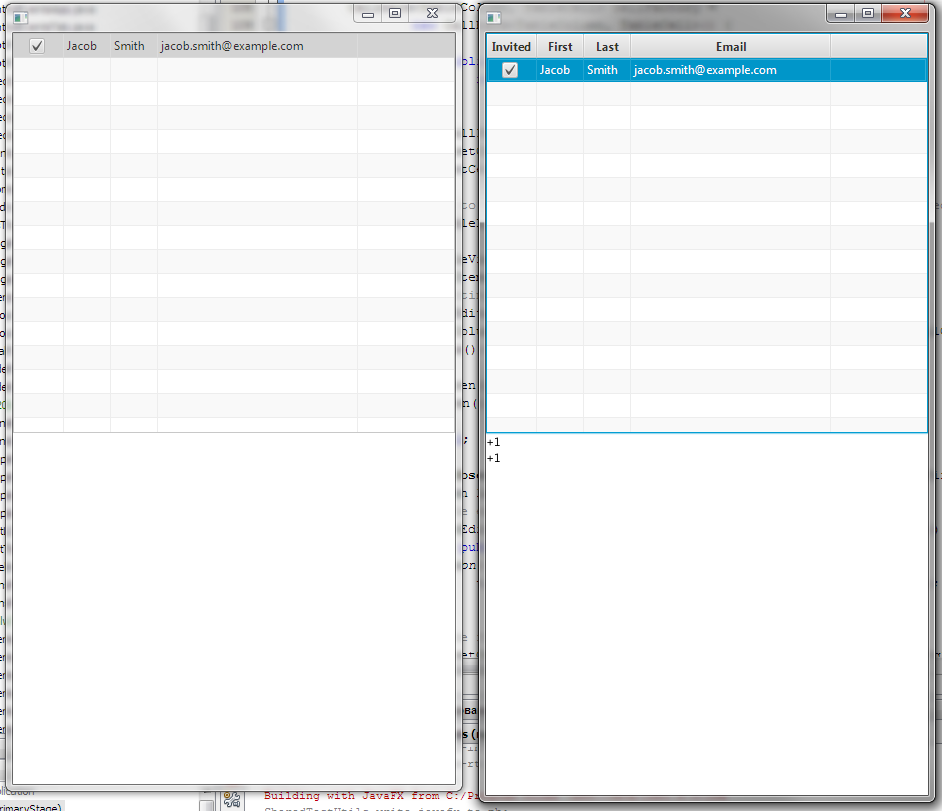Click the first +1 line below the right table
The height and width of the screenshot is (811, 942).
click(x=494, y=442)
